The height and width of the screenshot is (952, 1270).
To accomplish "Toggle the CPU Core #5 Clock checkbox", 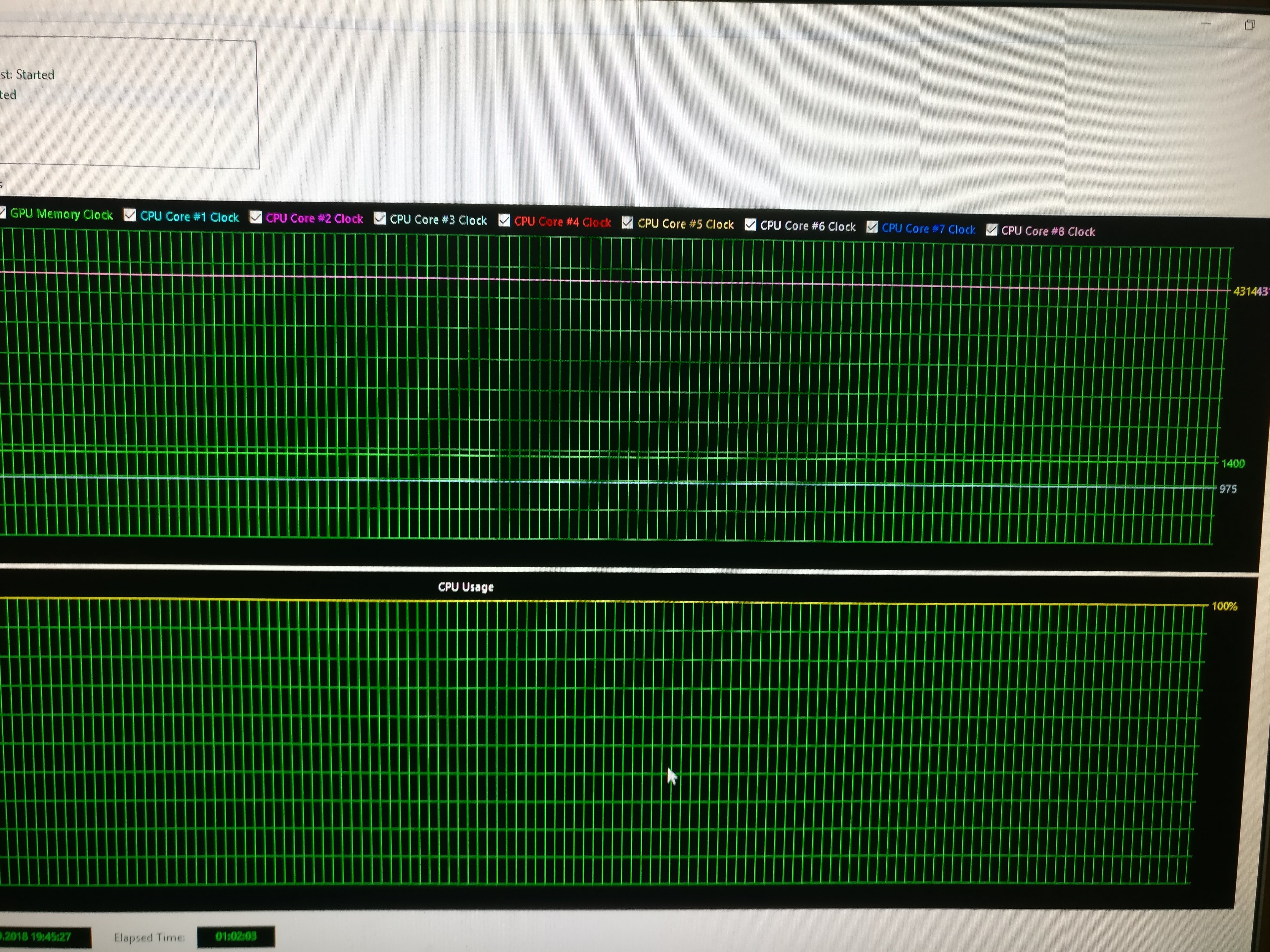I will tap(627, 223).
